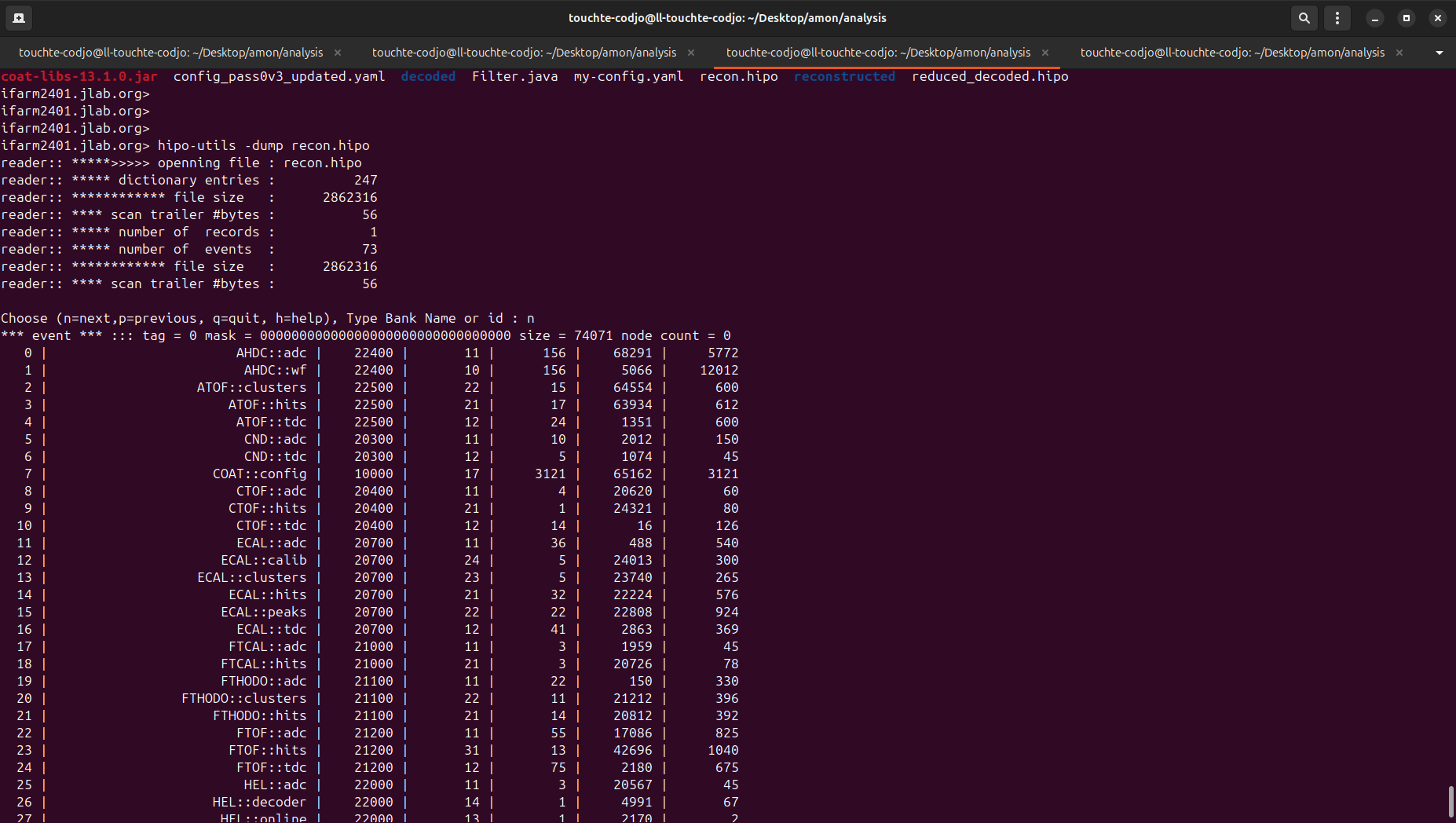
Task: Switch to the second terminal tab
Action: pyautogui.click(x=524, y=52)
